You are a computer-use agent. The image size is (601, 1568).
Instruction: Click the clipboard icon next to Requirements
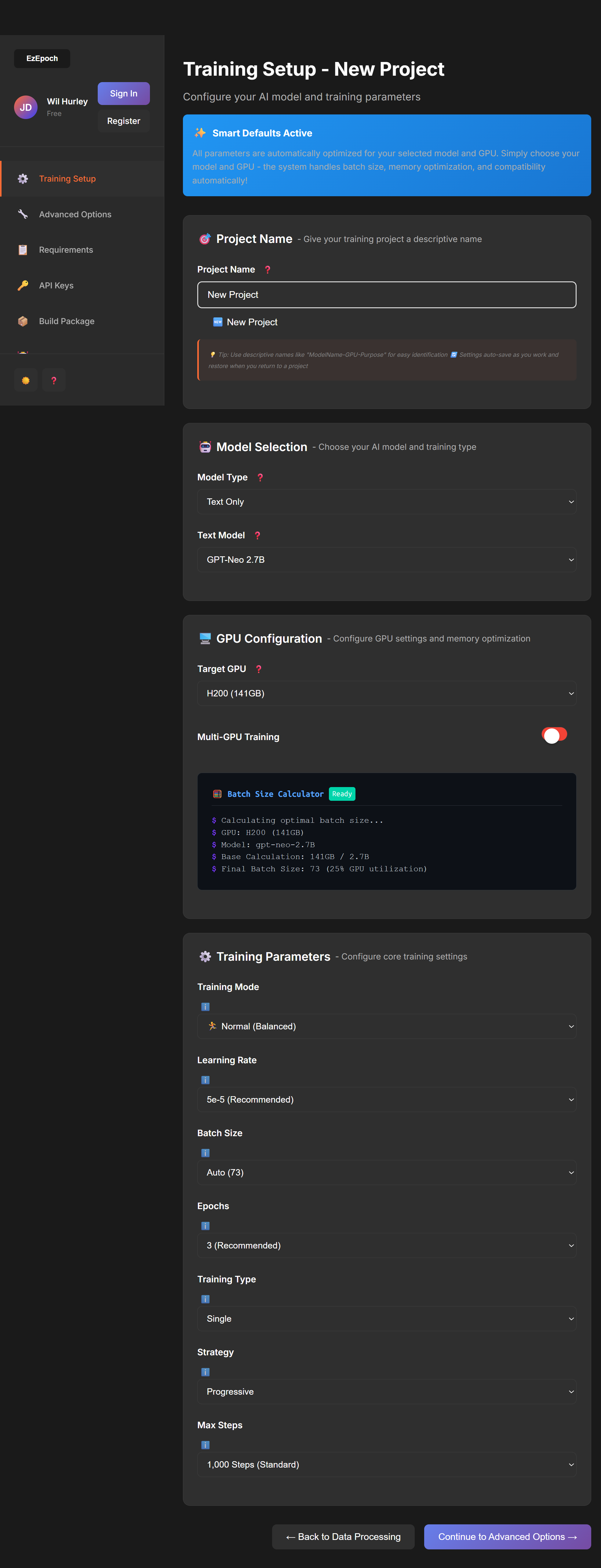(23, 250)
